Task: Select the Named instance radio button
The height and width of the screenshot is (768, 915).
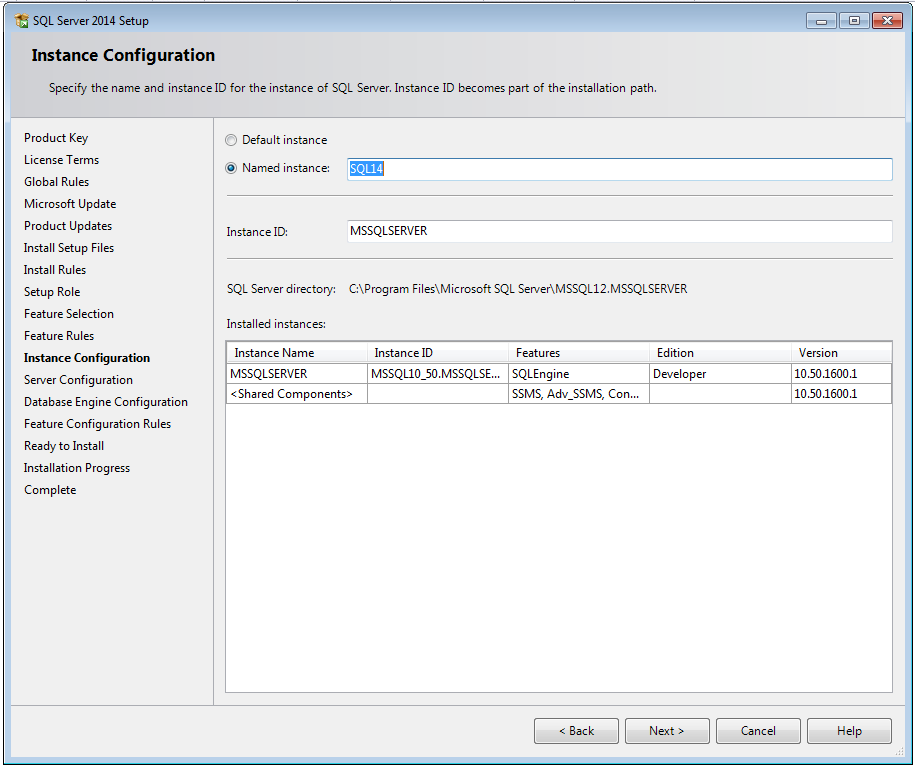Action: (x=231, y=168)
